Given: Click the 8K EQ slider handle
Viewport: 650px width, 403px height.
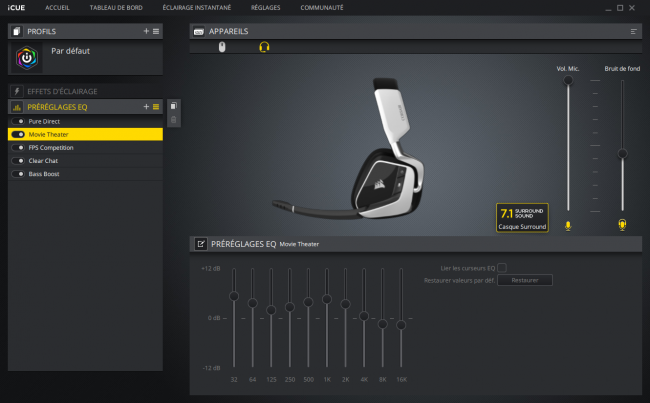Looking at the screenshot, I should click(383, 324).
